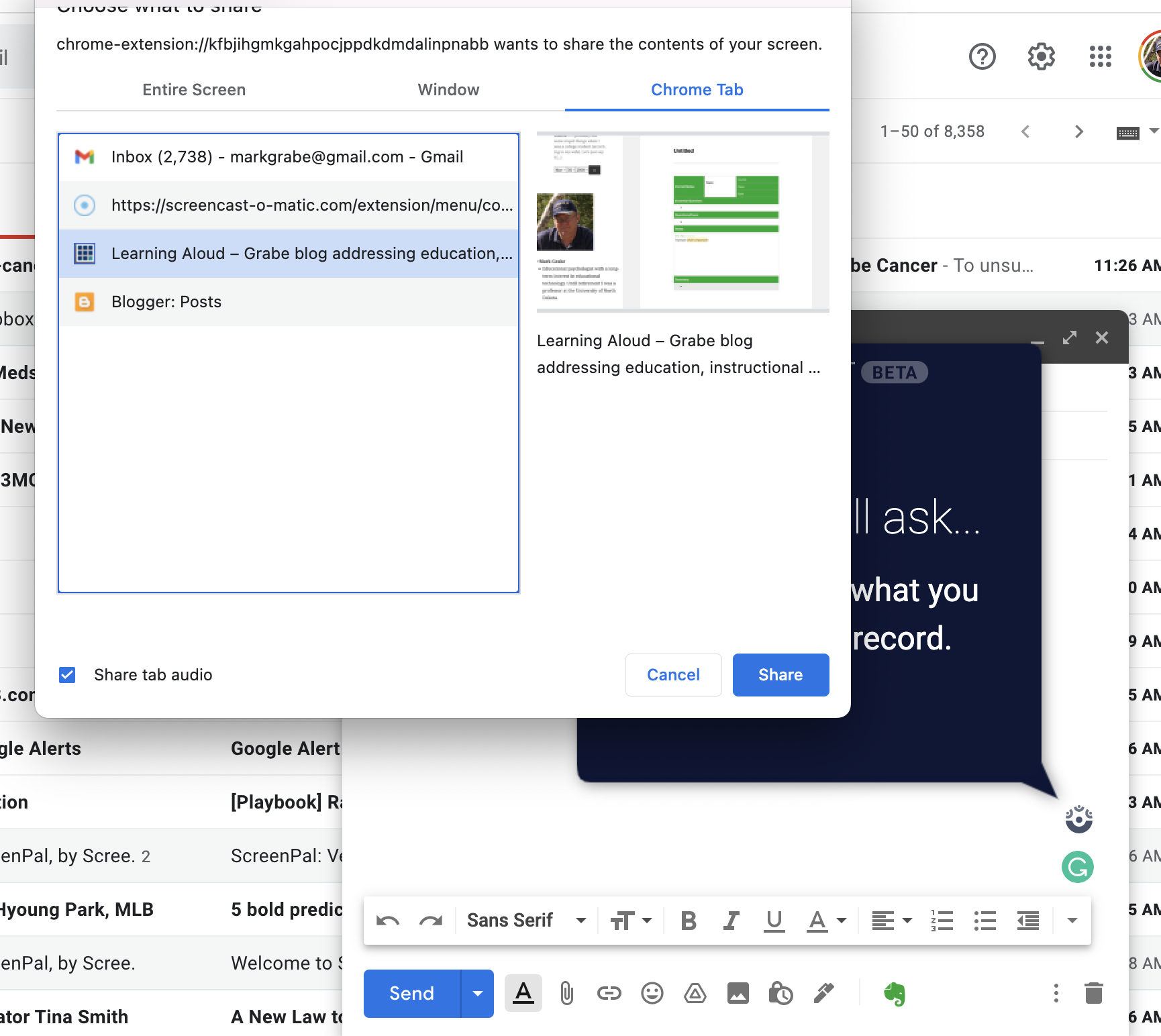This screenshot has width=1161, height=1036.
Task: Open 'Welcome to' ScreenPal email
Action: (287, 964)
